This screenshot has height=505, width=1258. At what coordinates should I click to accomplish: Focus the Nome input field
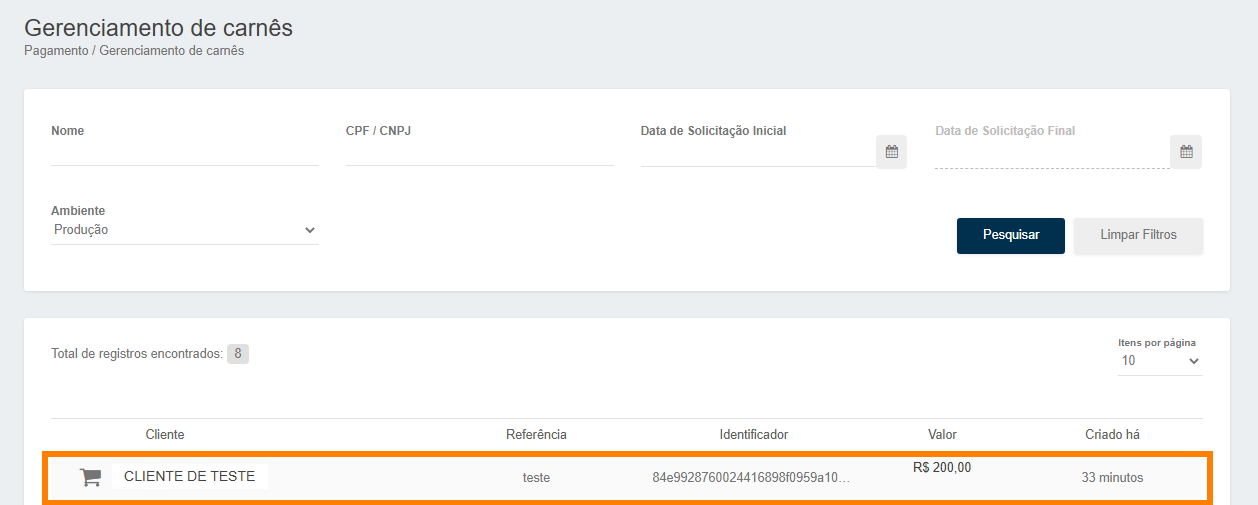pyautogui.click(x=184, y=153)
